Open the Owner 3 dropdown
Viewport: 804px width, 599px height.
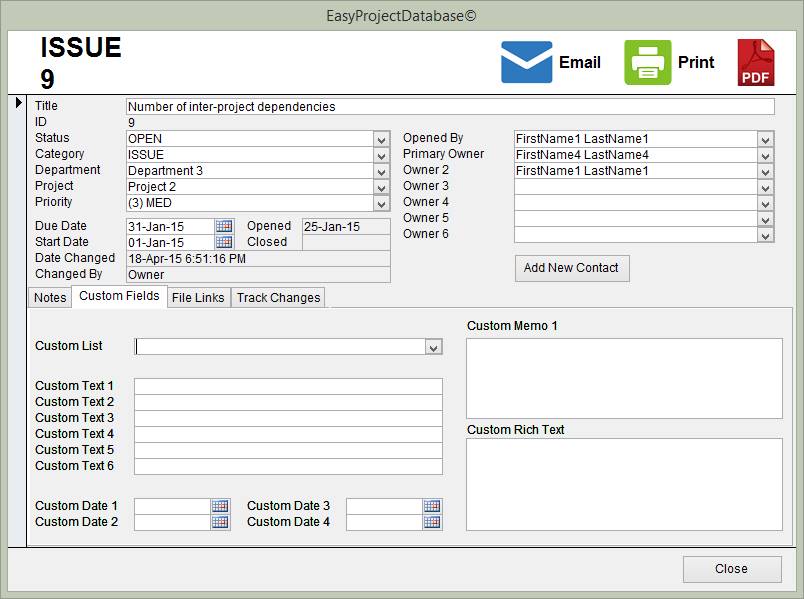point(765,187)
